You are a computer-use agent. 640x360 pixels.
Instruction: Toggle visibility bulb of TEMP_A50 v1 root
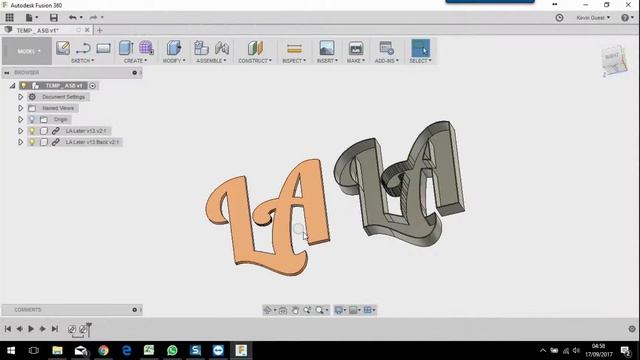pyautogui.click(x=24, y=85)
